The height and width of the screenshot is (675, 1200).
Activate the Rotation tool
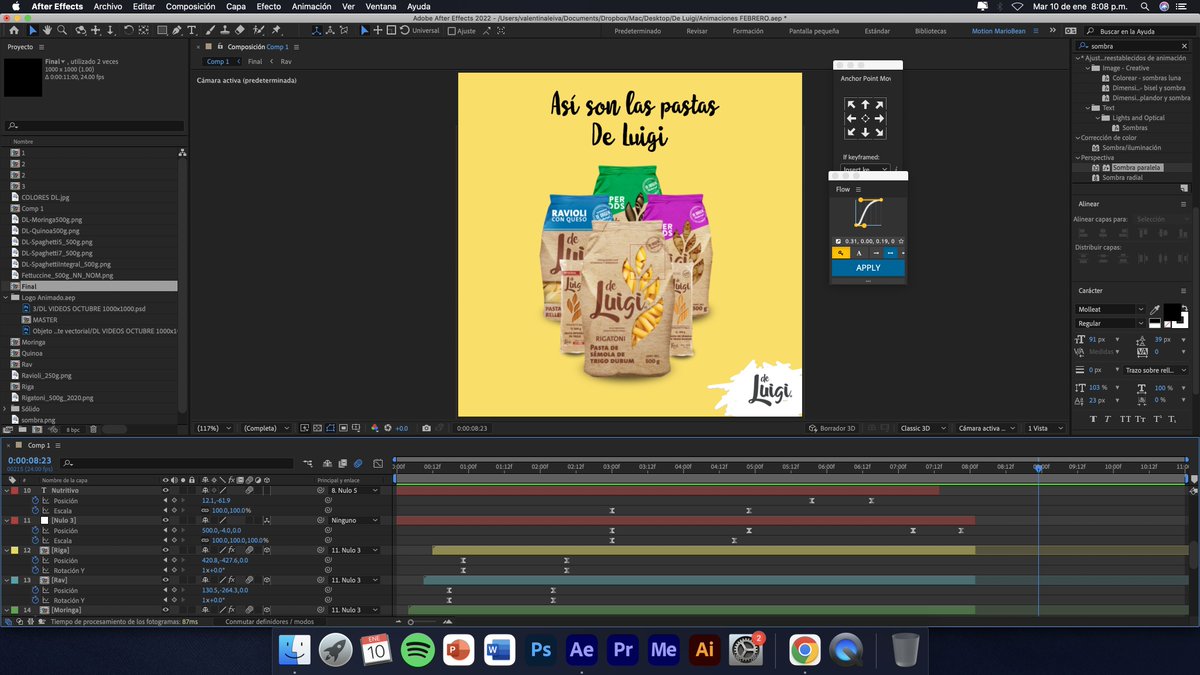point(129,30)
